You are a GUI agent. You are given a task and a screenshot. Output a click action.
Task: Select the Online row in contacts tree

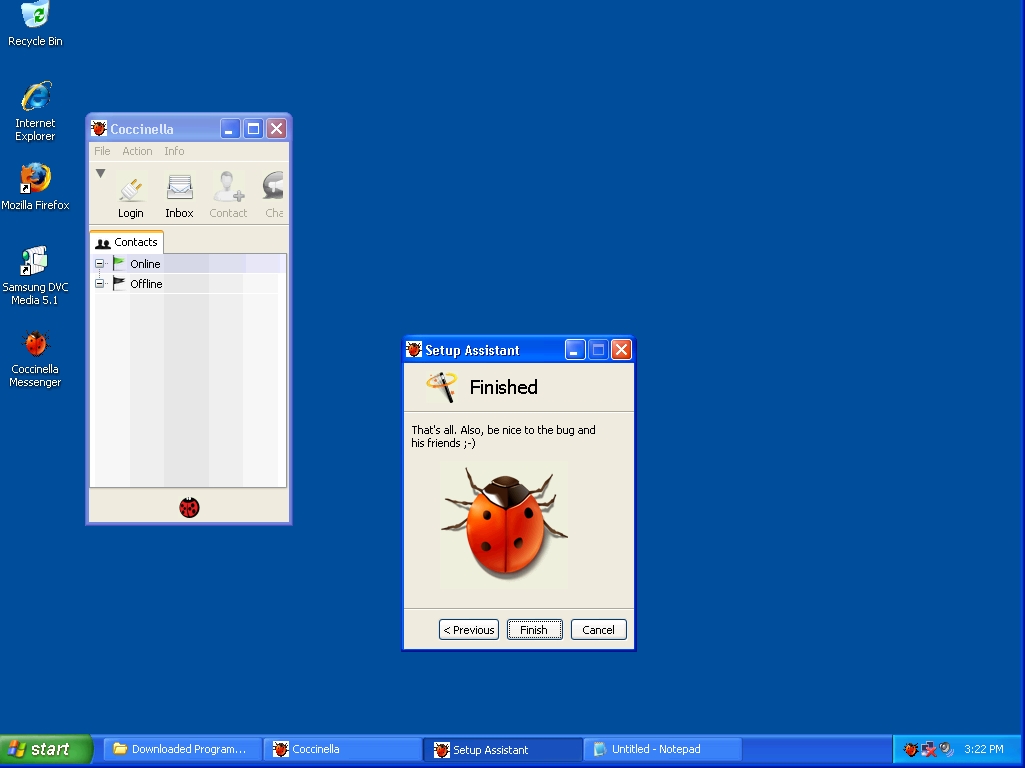click(188, 263)
